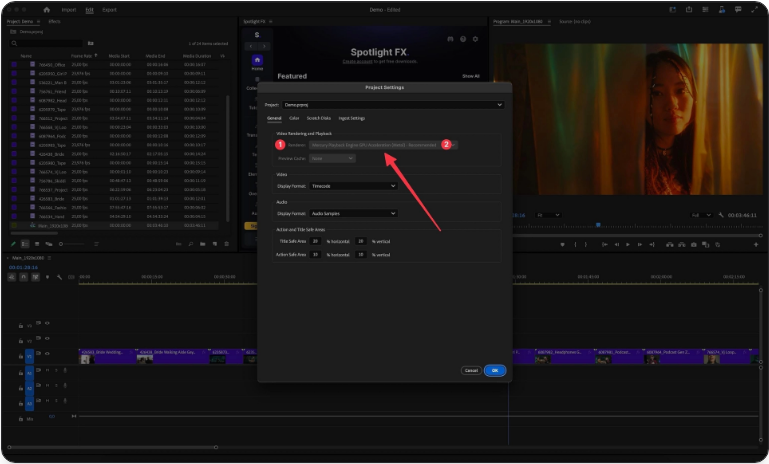Click the New Bin folder icon in Project panel
The width and height of the screenshot is (769, 464).
click(x=90, y=44)
